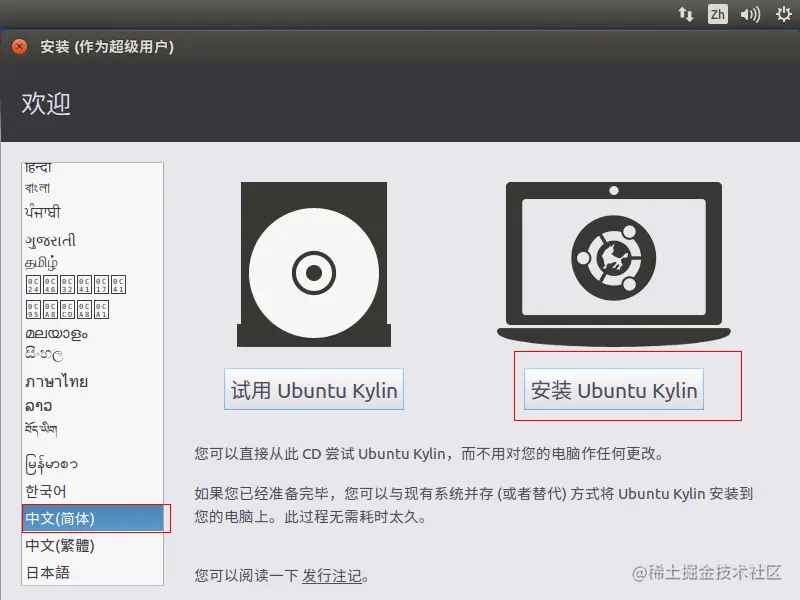
Task: Select the हिन्दी entry at the list top
Action: click(93, 169)
